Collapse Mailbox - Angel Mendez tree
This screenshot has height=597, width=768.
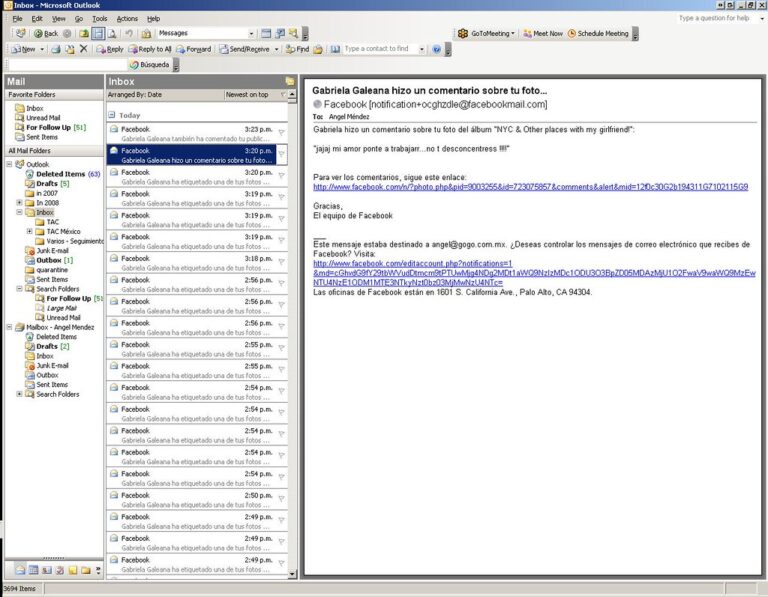[x=9, y=327]
